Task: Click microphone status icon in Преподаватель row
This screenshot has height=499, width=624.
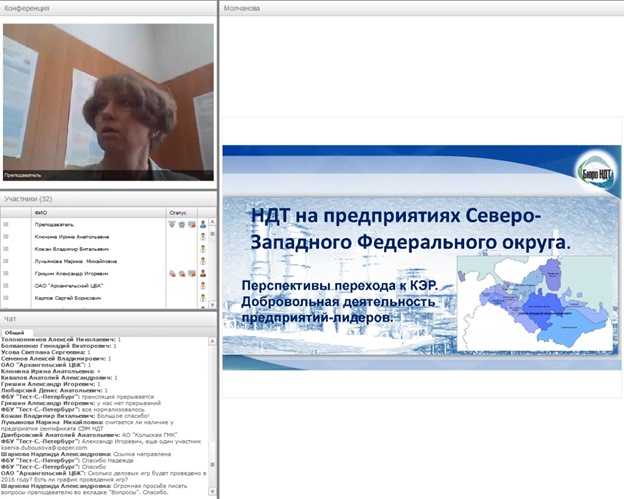Action: pyautogui.click(x=172, y=224)
